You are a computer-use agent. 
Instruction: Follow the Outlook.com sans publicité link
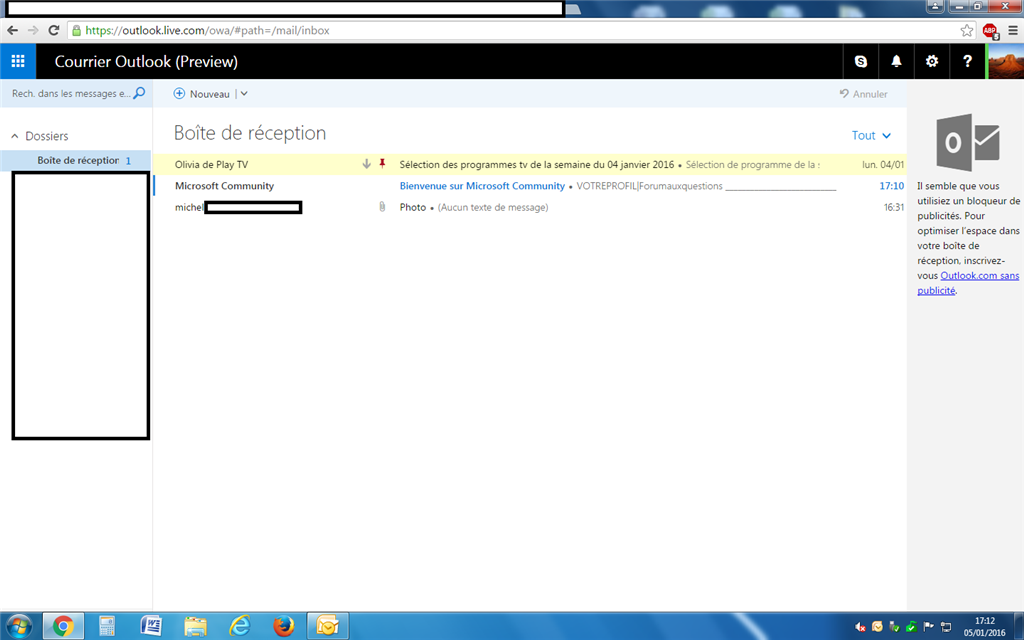(x=968, y=283)
